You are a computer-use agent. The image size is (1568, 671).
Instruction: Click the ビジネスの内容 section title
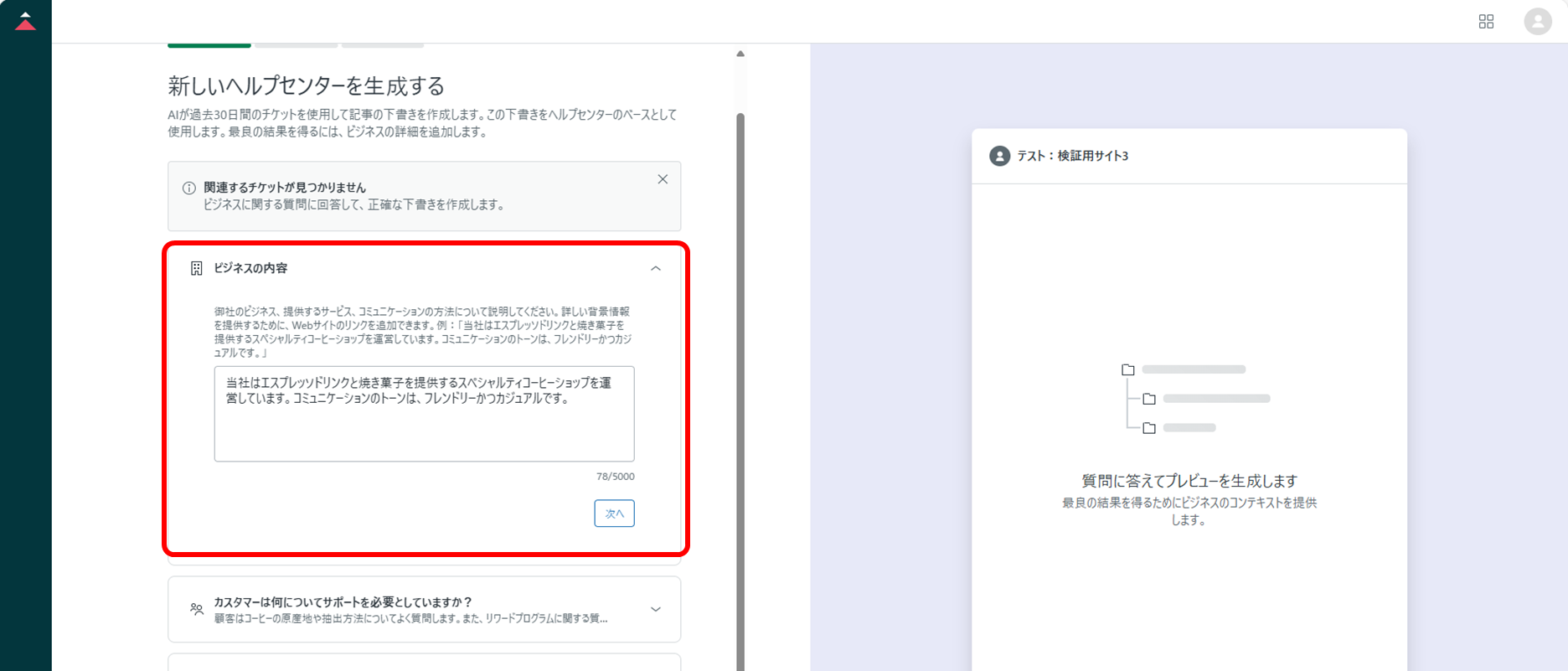tap(250, 268)
